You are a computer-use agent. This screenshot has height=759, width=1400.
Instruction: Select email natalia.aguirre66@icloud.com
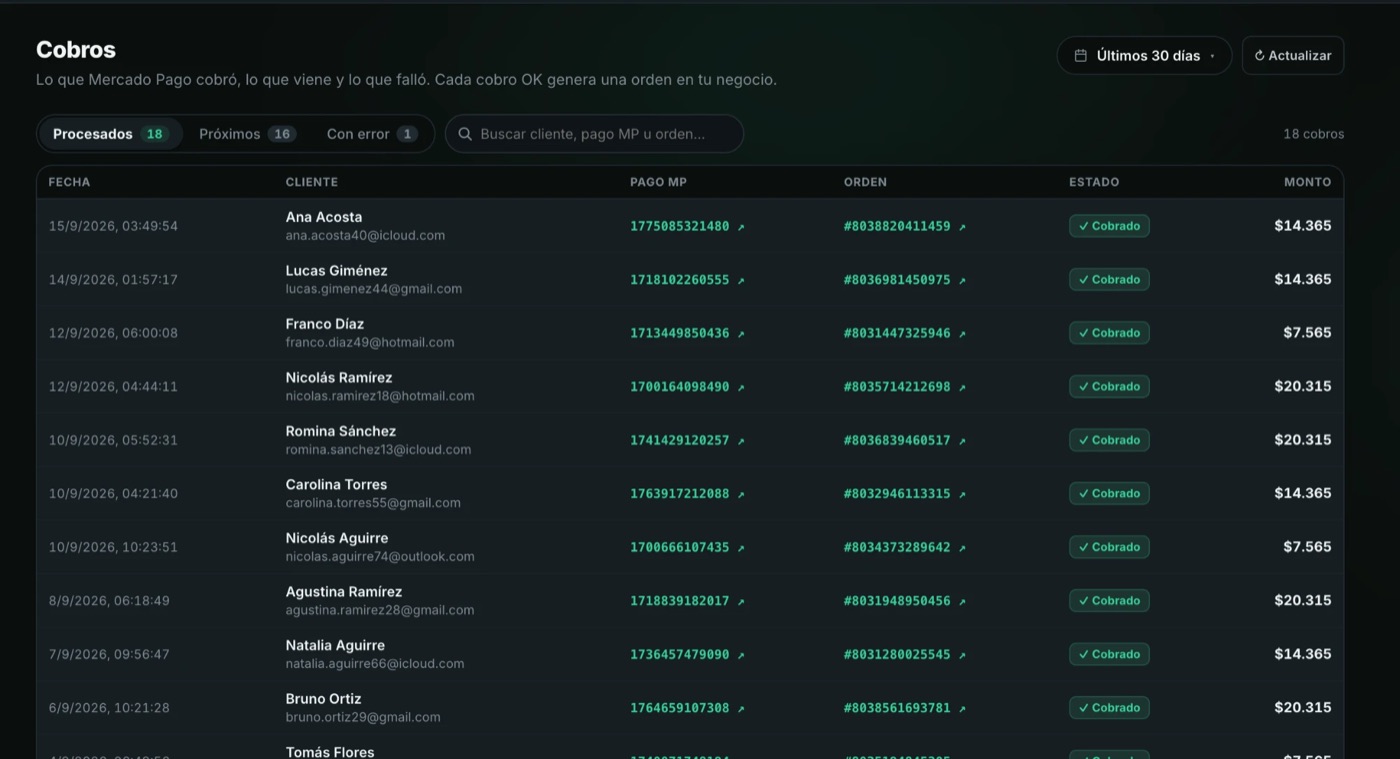point(375,664)
